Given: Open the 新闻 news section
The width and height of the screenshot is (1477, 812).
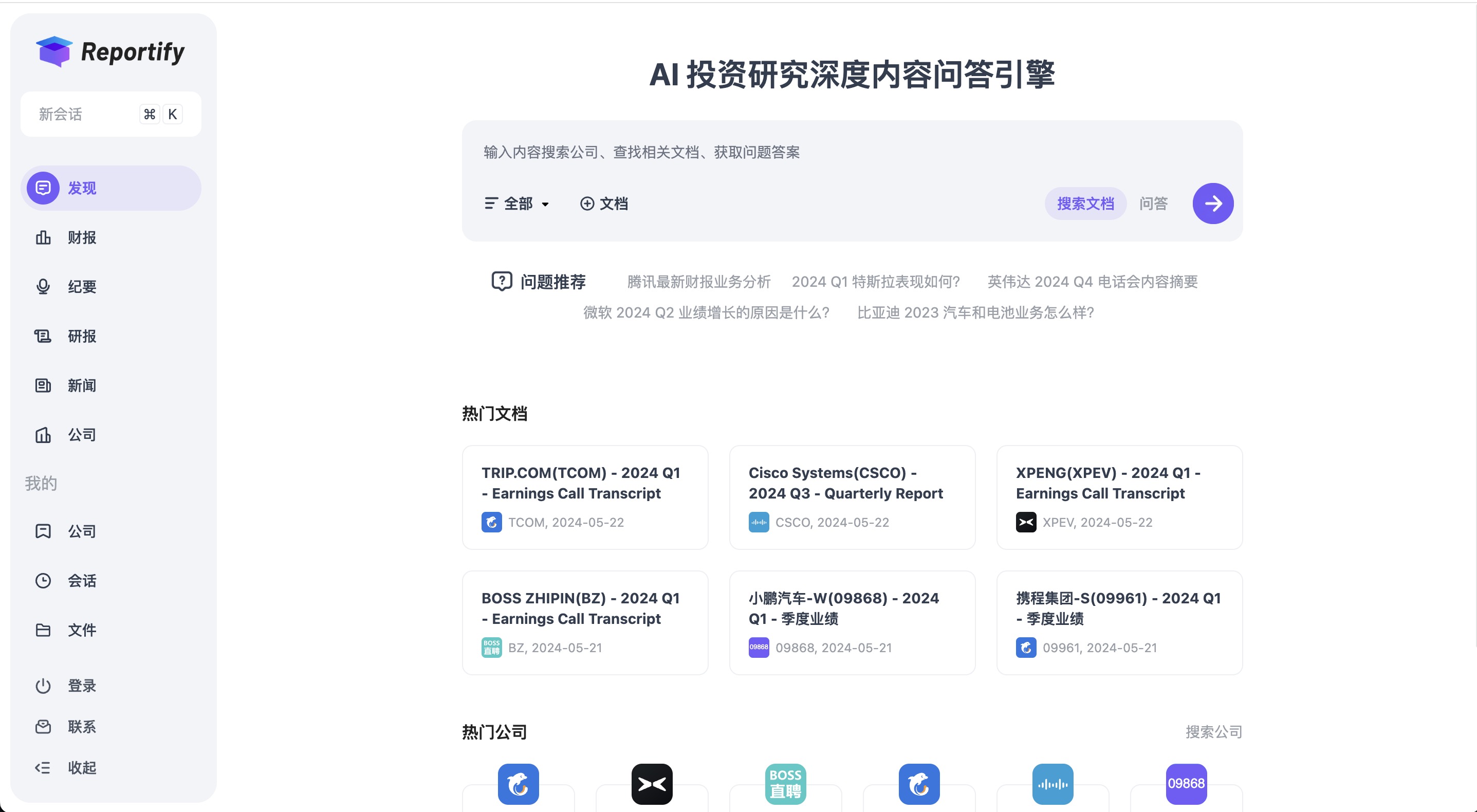Looking at the screenshot, I should (110, 385).
